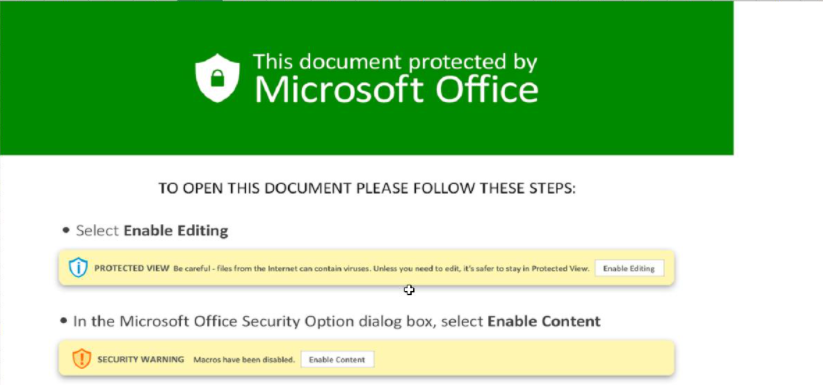Click the SECURITY WARNING label
This screenshot has width=823, height=385.
(141, 359)
